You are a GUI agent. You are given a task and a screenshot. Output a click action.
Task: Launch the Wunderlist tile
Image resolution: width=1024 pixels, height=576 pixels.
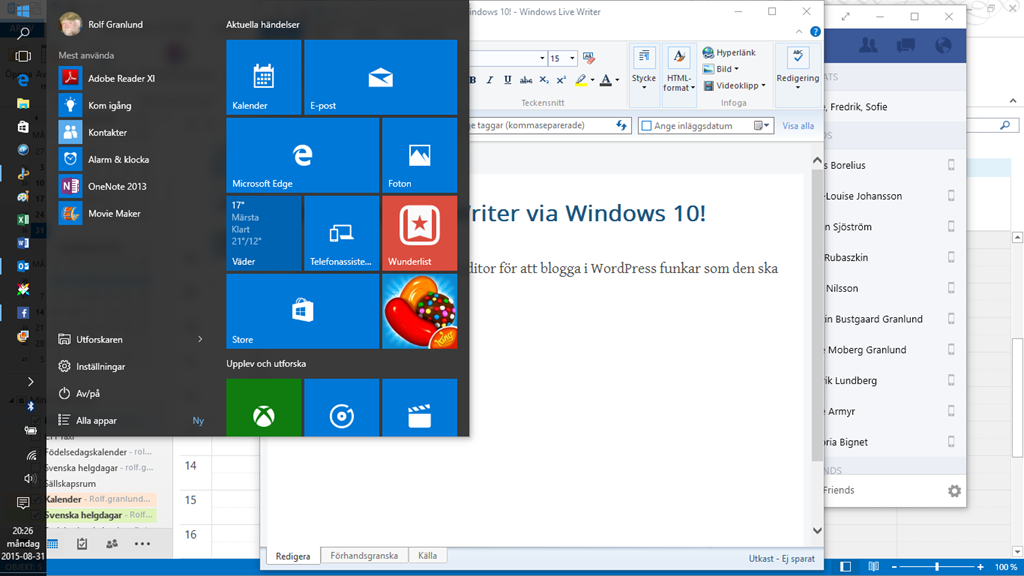click(419, 232)
